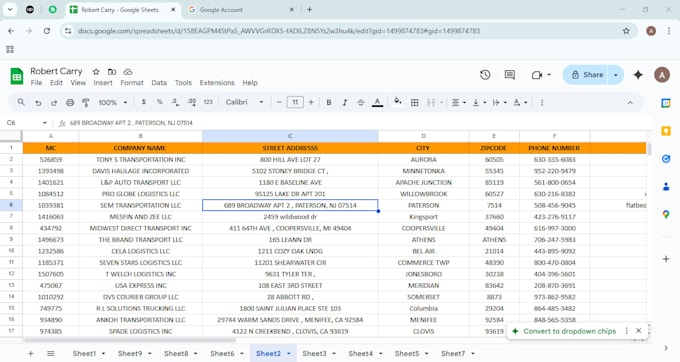
Task: Open the borders tool
Action: tap(415, 103)
